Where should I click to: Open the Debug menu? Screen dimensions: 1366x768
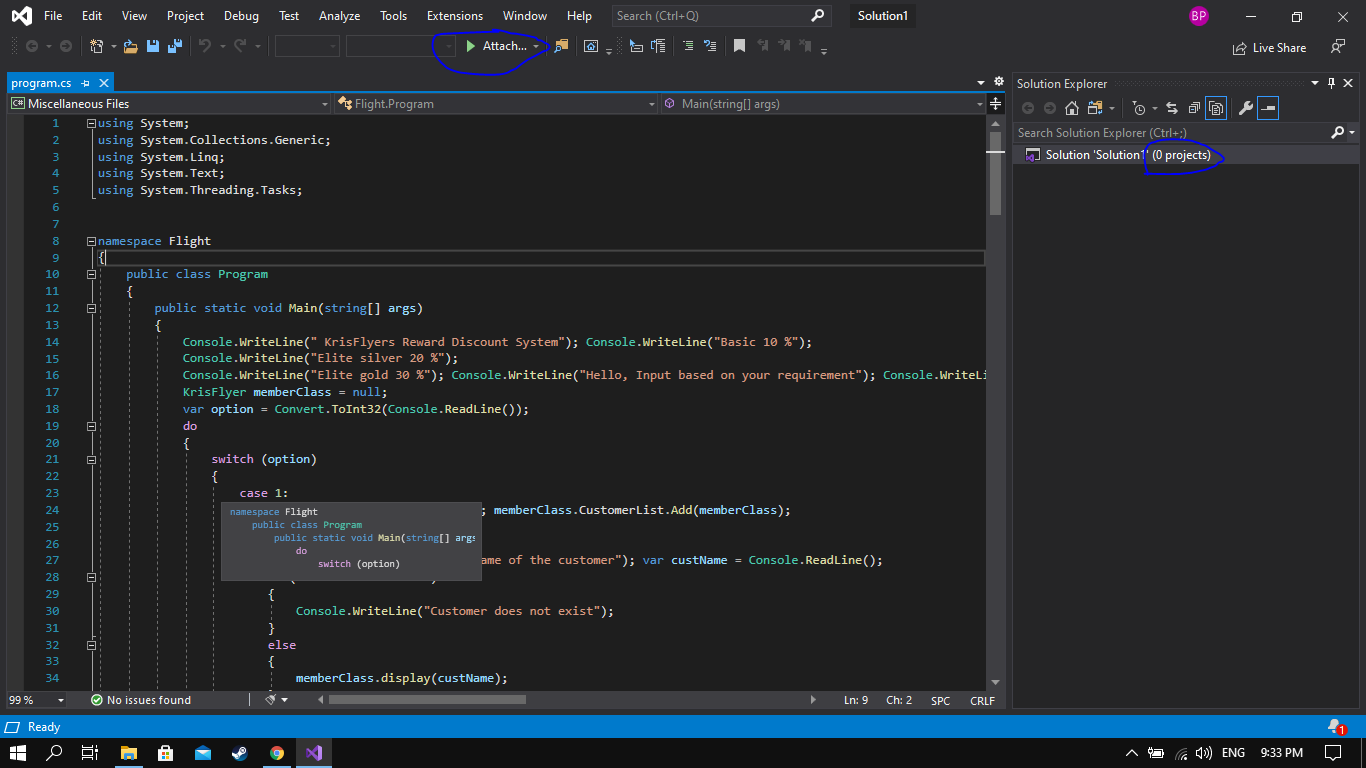240,16
